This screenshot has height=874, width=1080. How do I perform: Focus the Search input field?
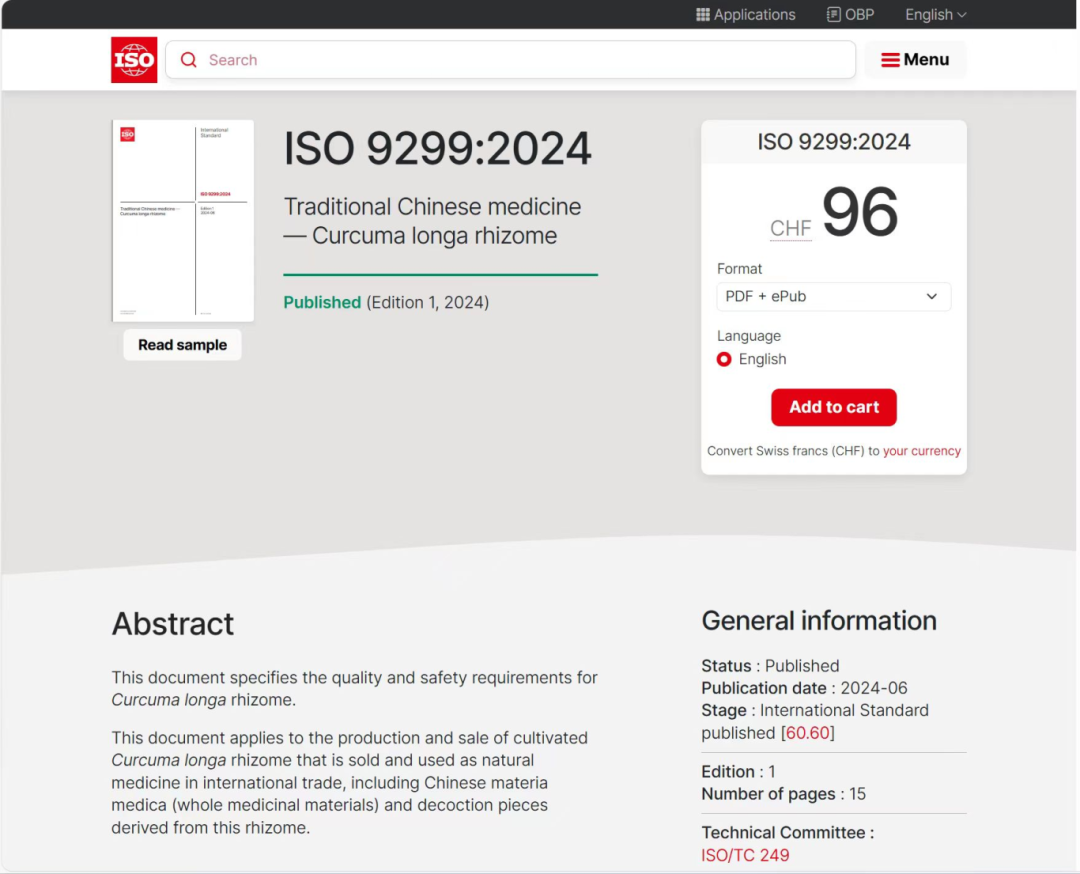point(510,60)
